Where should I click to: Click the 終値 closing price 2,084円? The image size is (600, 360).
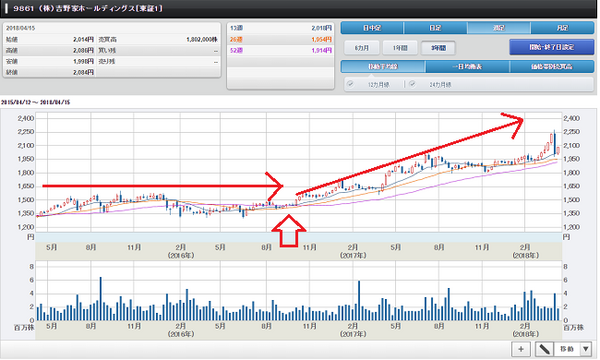pos(83,72)
